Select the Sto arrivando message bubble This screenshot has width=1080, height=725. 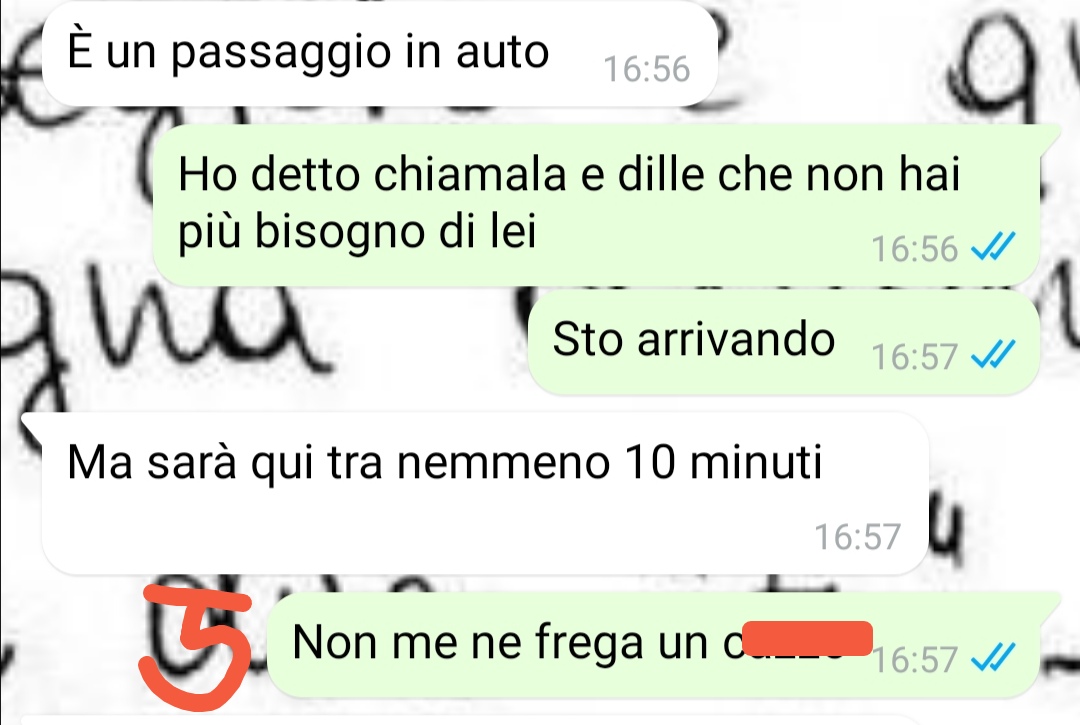pyautogui.click(x=784, y=343)
